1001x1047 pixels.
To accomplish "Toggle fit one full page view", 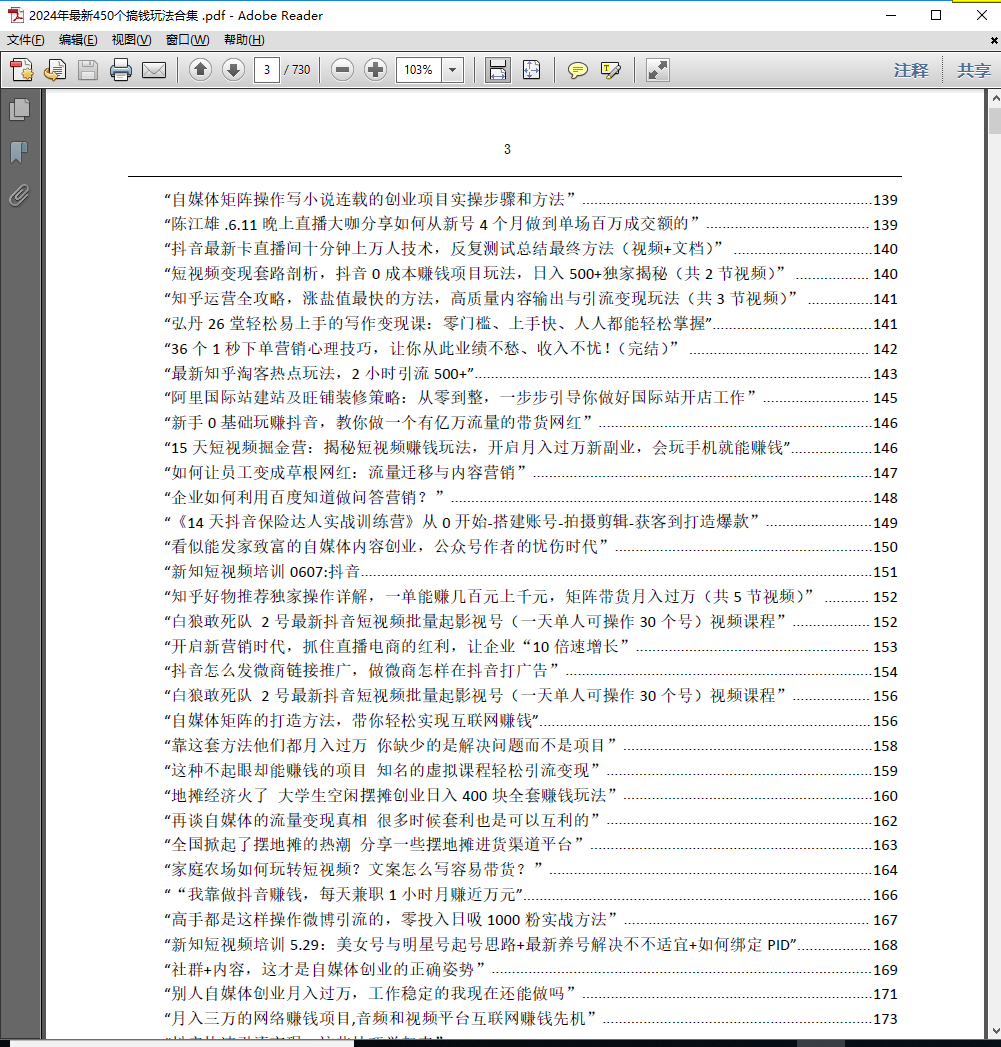I will (530, 70).
